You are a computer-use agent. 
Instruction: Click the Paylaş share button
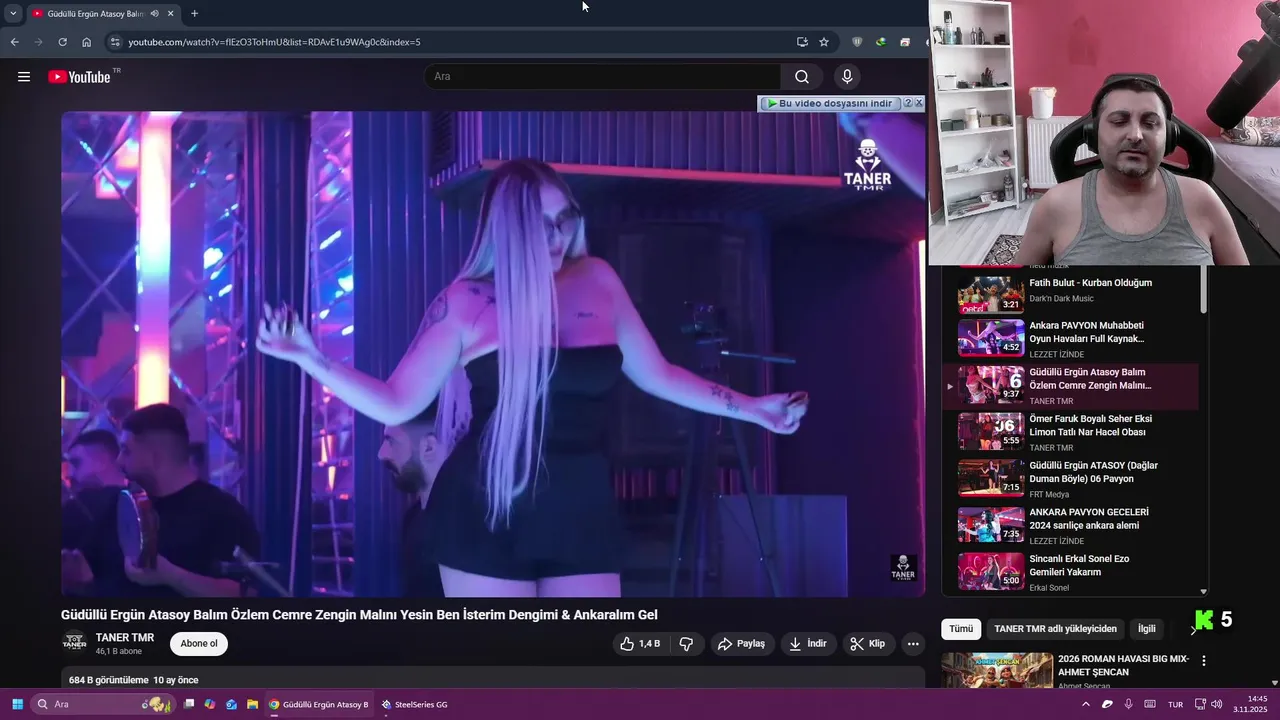[742, 644]
